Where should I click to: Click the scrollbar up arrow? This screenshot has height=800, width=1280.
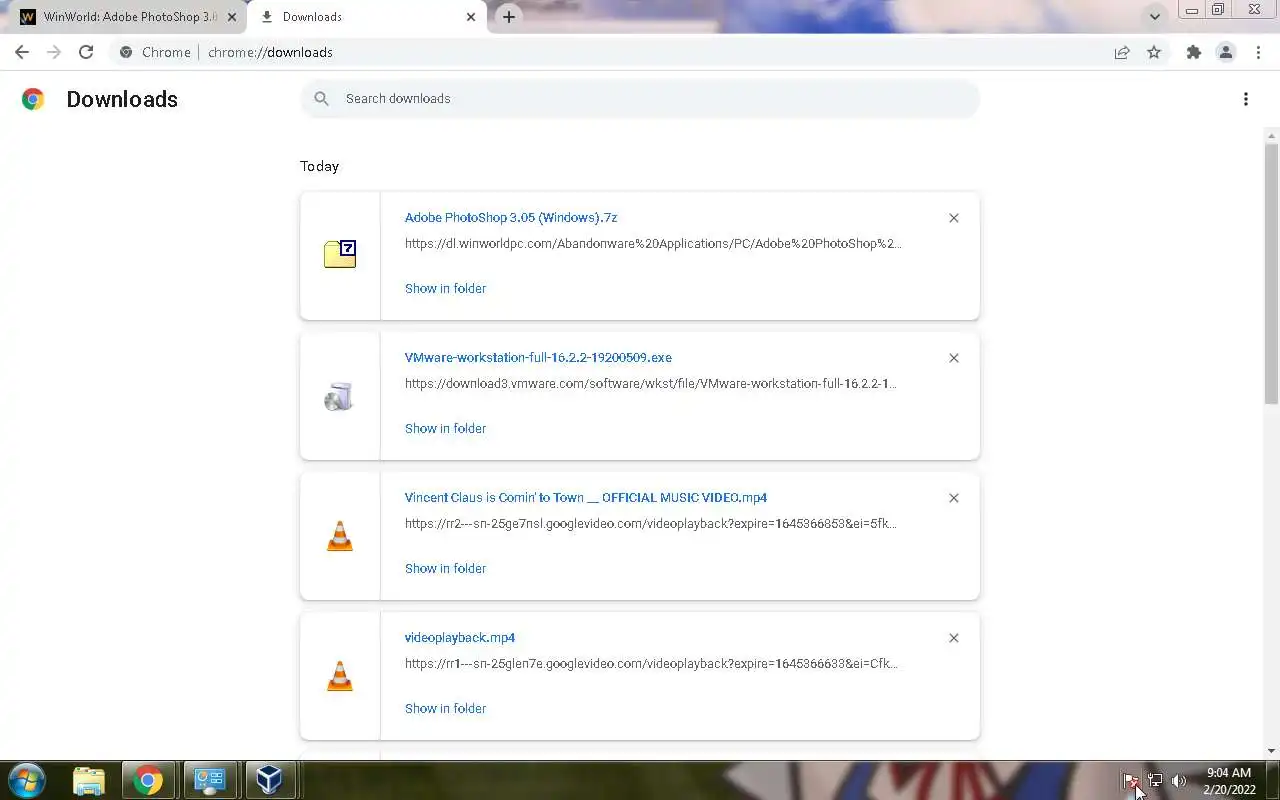[x=1271, y=135]
